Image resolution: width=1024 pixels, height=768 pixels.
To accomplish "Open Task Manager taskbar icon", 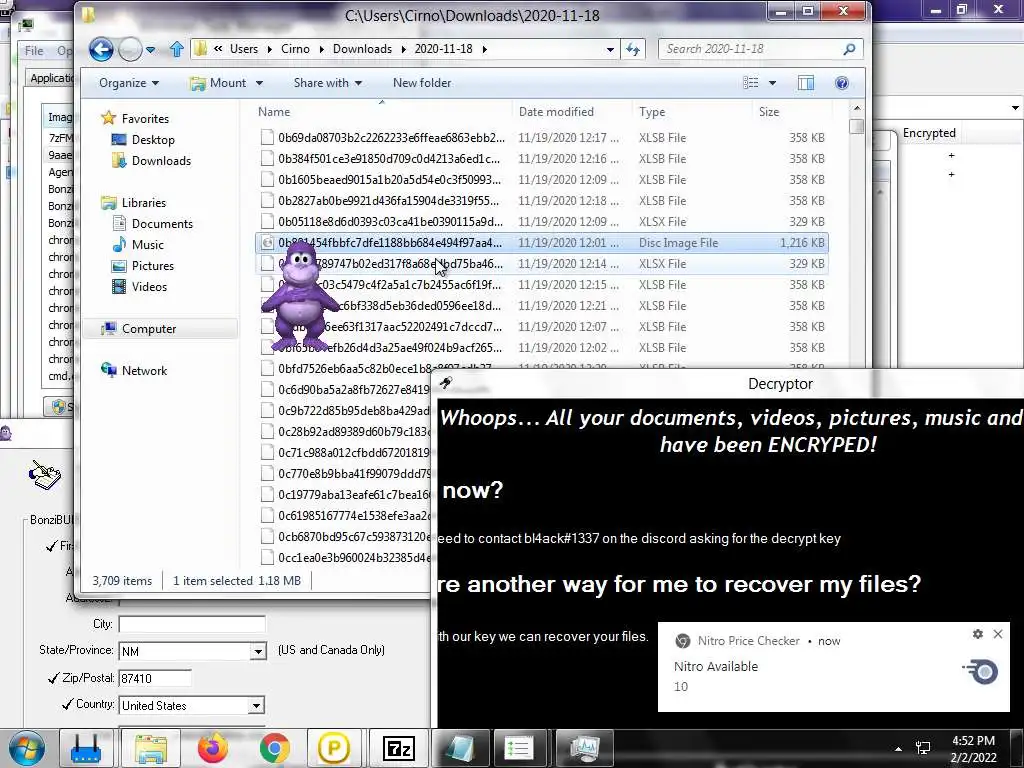I will [x=584, y=748].
